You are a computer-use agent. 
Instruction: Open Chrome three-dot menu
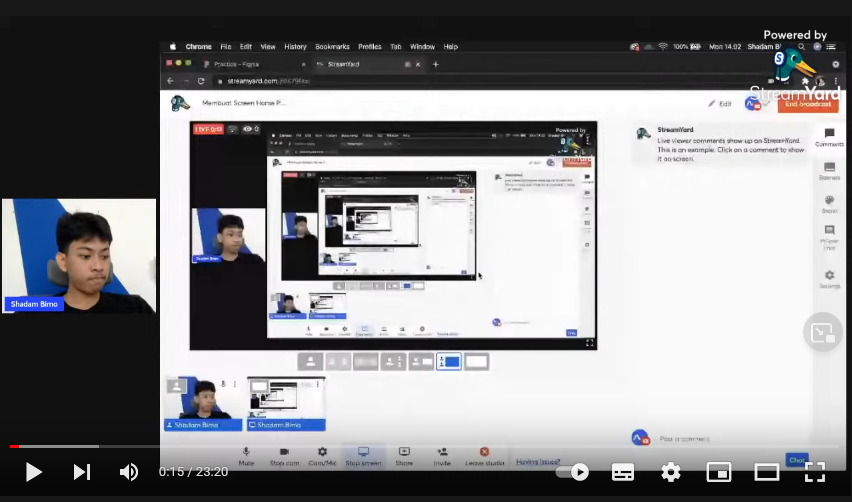835,81
